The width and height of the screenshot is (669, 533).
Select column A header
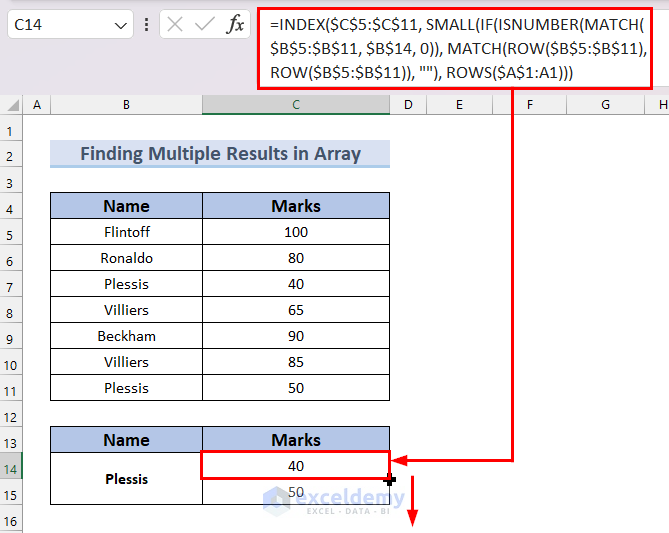[37, 105]
